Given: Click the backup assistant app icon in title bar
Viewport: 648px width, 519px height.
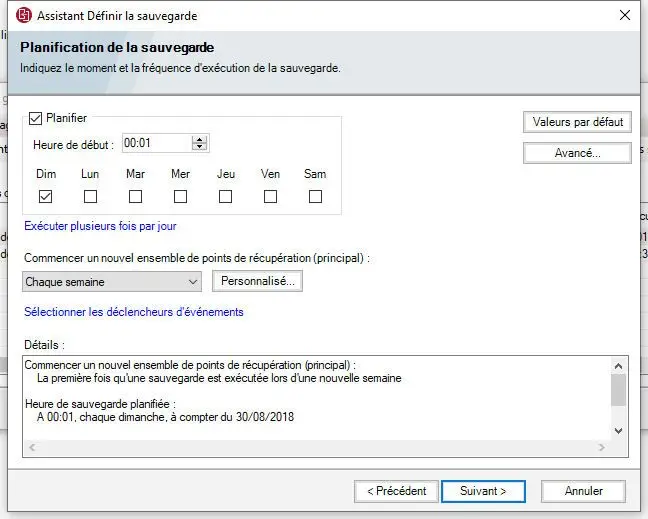Looking at the screenshot, I should tap(24, 15).
